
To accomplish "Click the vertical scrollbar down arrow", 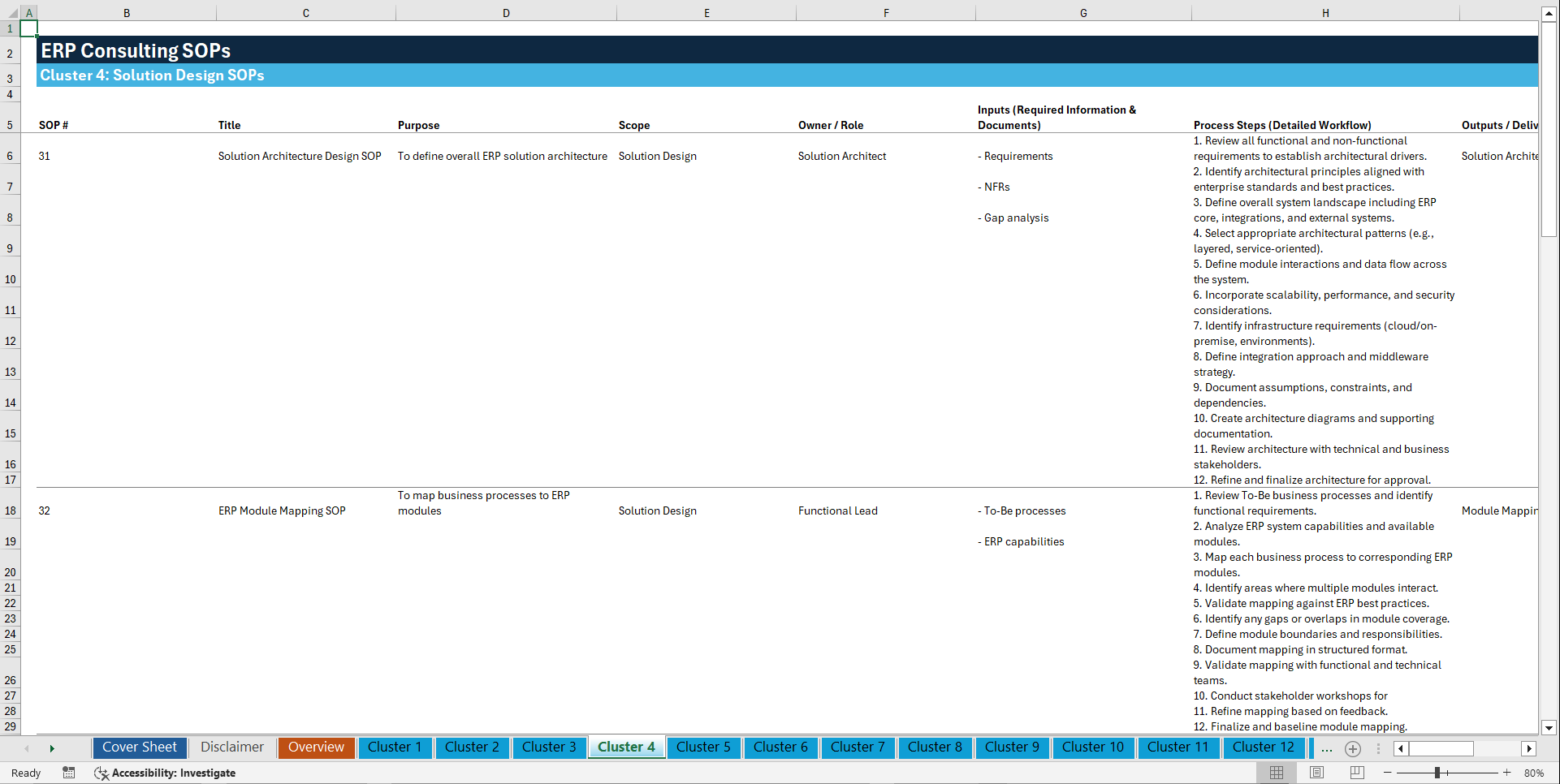I will click(1549, 728).
